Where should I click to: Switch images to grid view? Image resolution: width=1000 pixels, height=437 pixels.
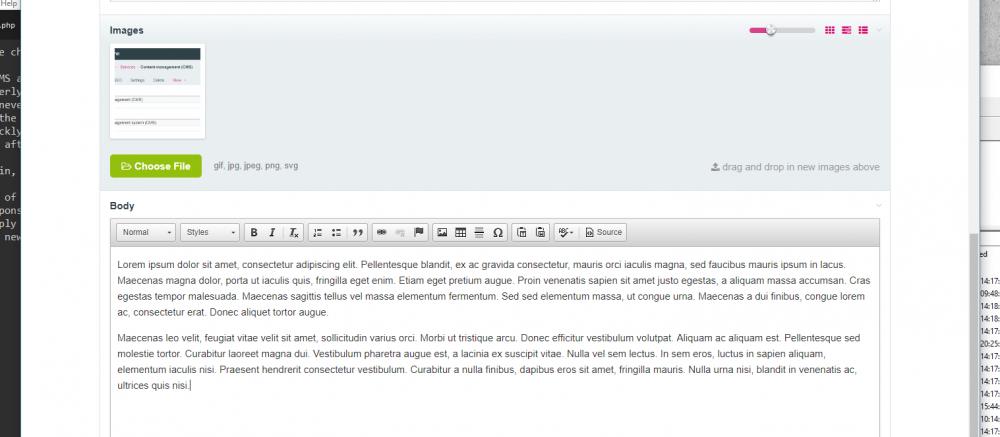point(829,30)
